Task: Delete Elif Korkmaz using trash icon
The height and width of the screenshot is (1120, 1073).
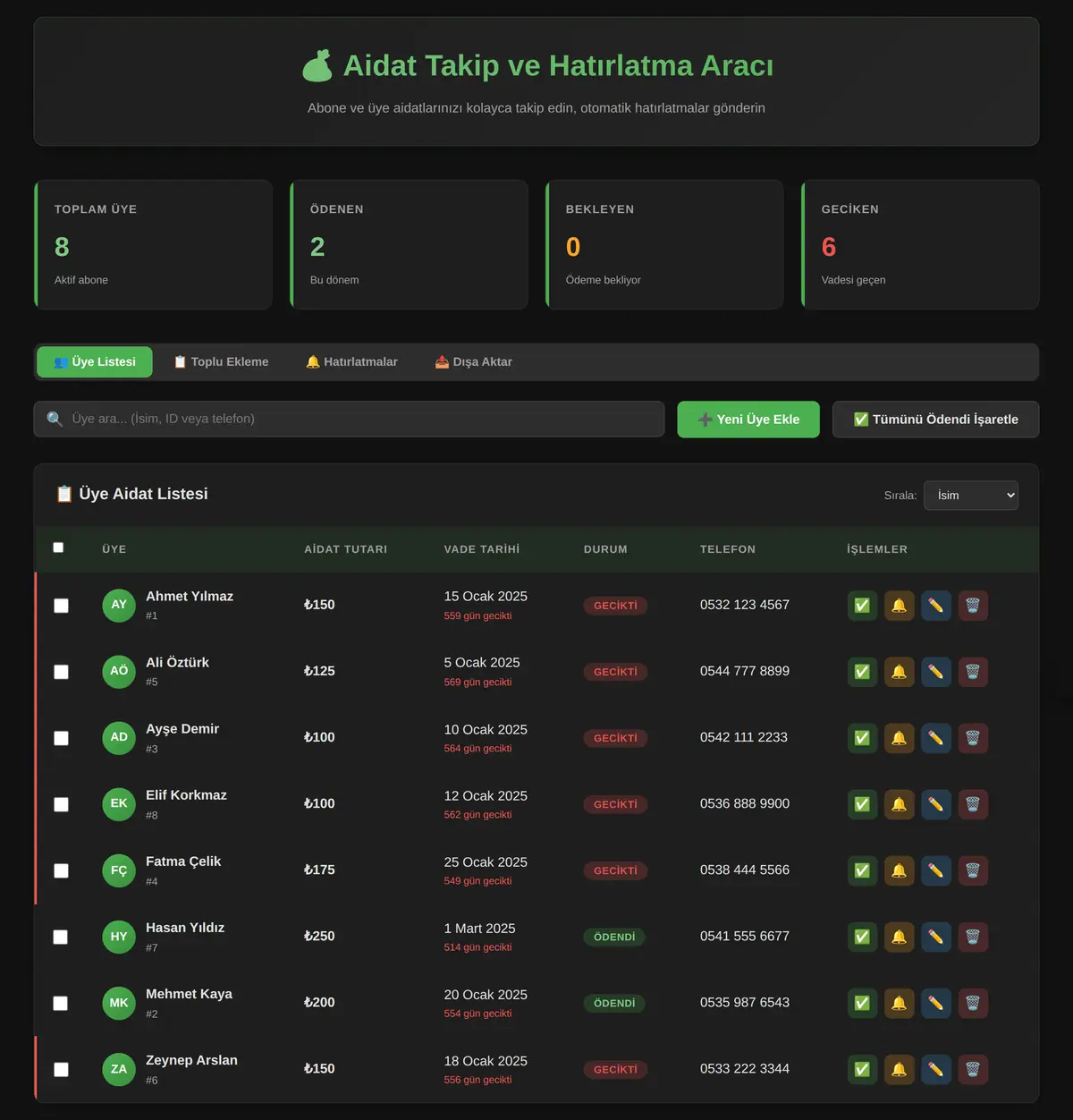Action: coord(973,804)
